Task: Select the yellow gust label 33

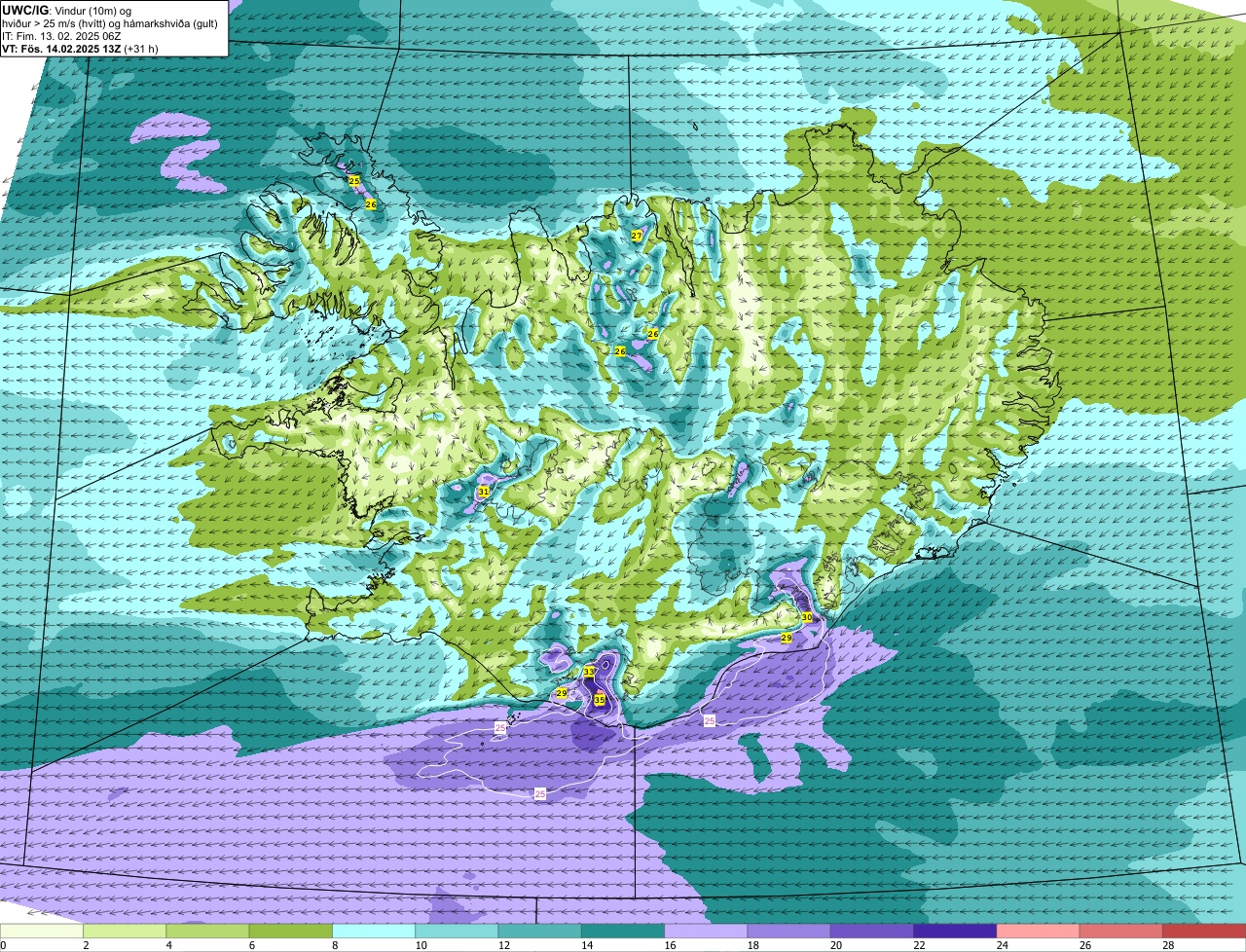Action: (x=589, y=672)
